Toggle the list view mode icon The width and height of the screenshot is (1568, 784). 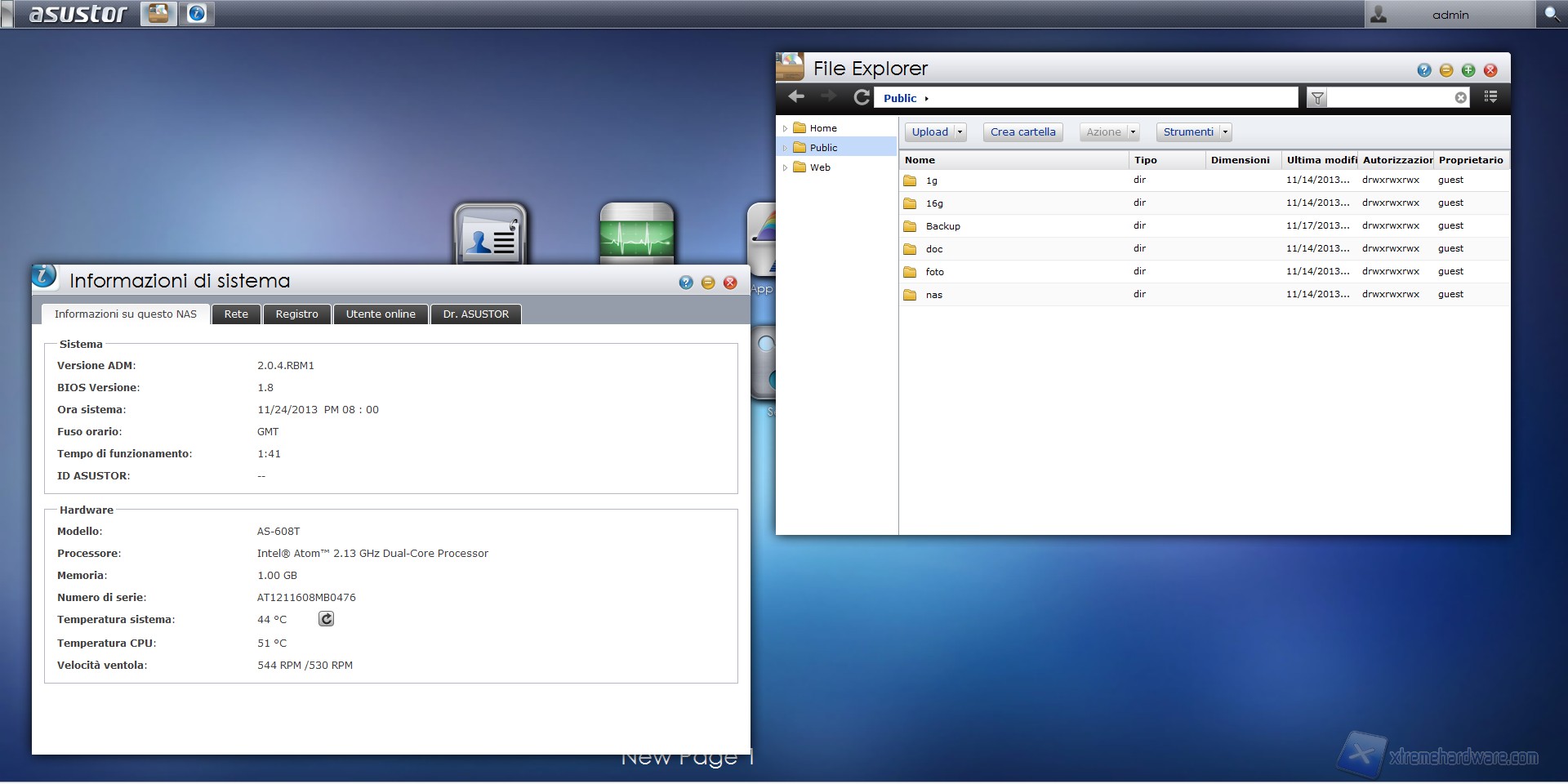[x=1490, y=97]
